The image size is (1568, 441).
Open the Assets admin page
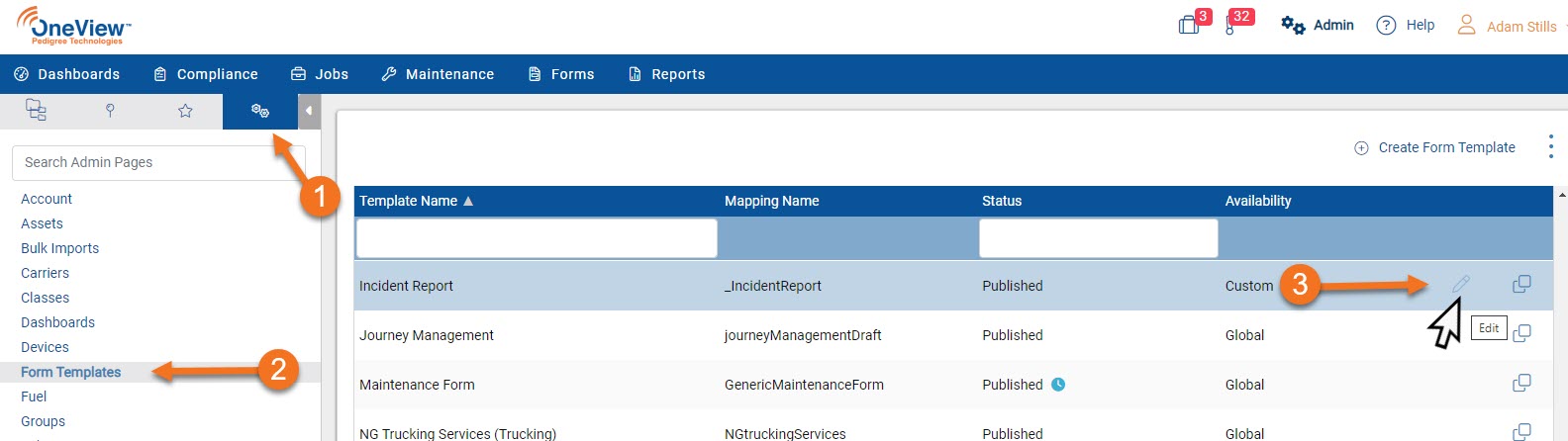42,223
